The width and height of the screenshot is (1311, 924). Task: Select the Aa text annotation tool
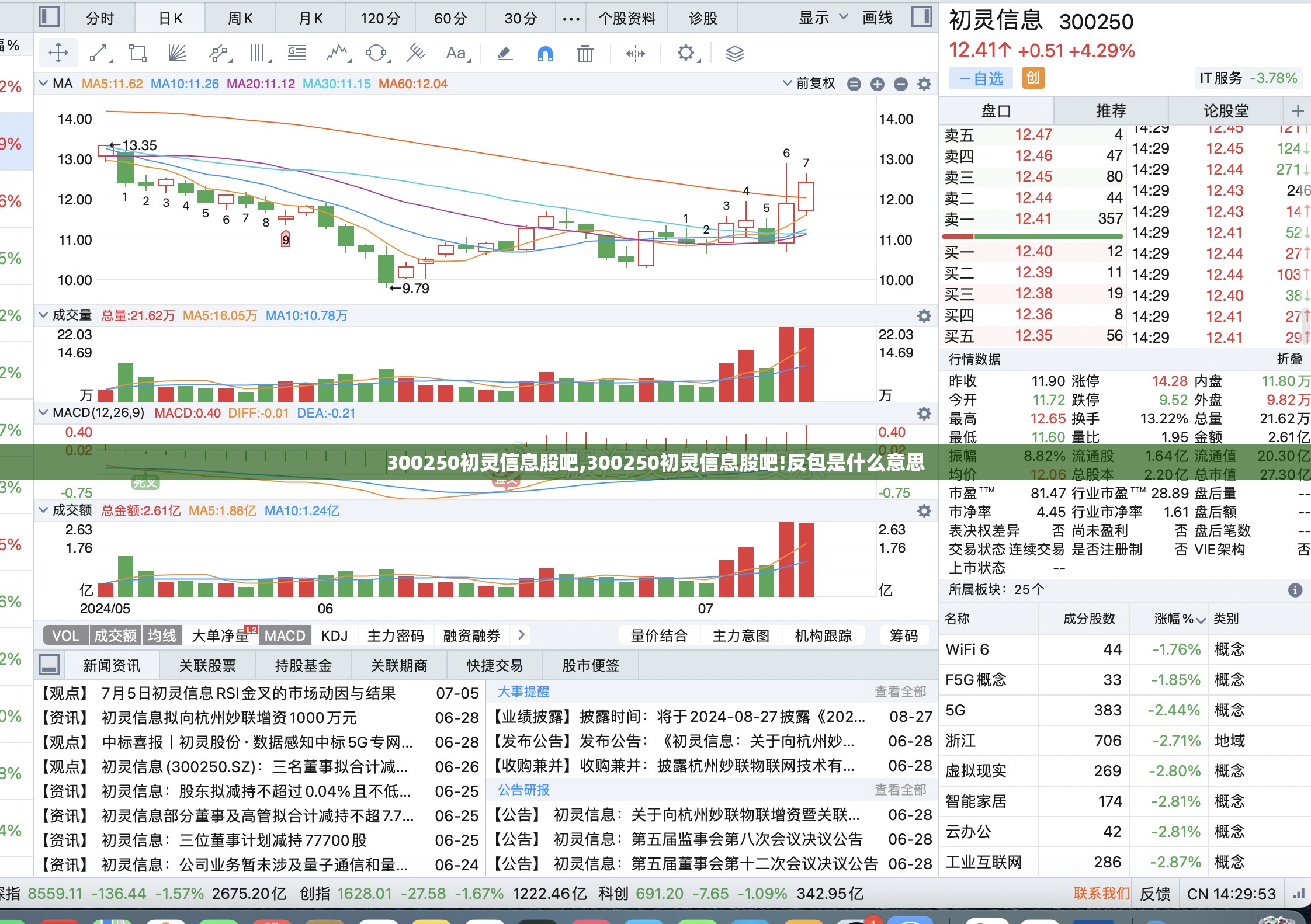457,53
